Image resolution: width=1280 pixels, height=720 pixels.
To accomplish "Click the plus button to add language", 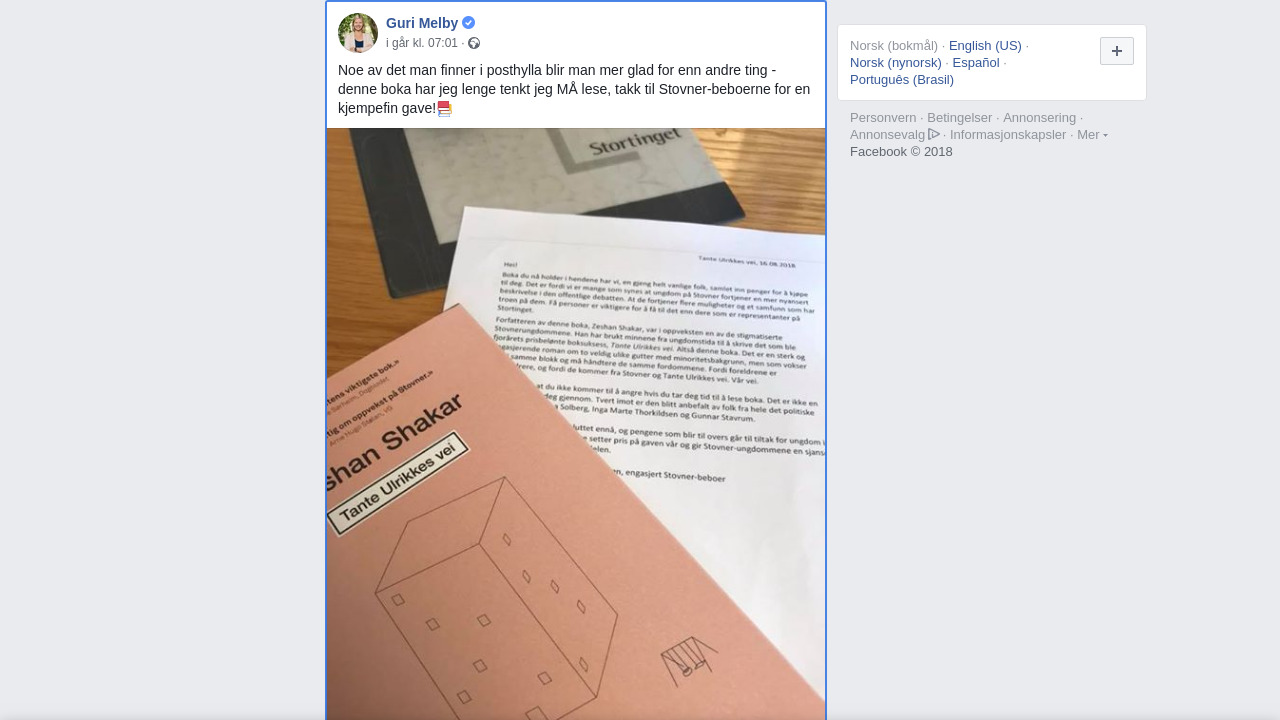I will pos(1117,51).
